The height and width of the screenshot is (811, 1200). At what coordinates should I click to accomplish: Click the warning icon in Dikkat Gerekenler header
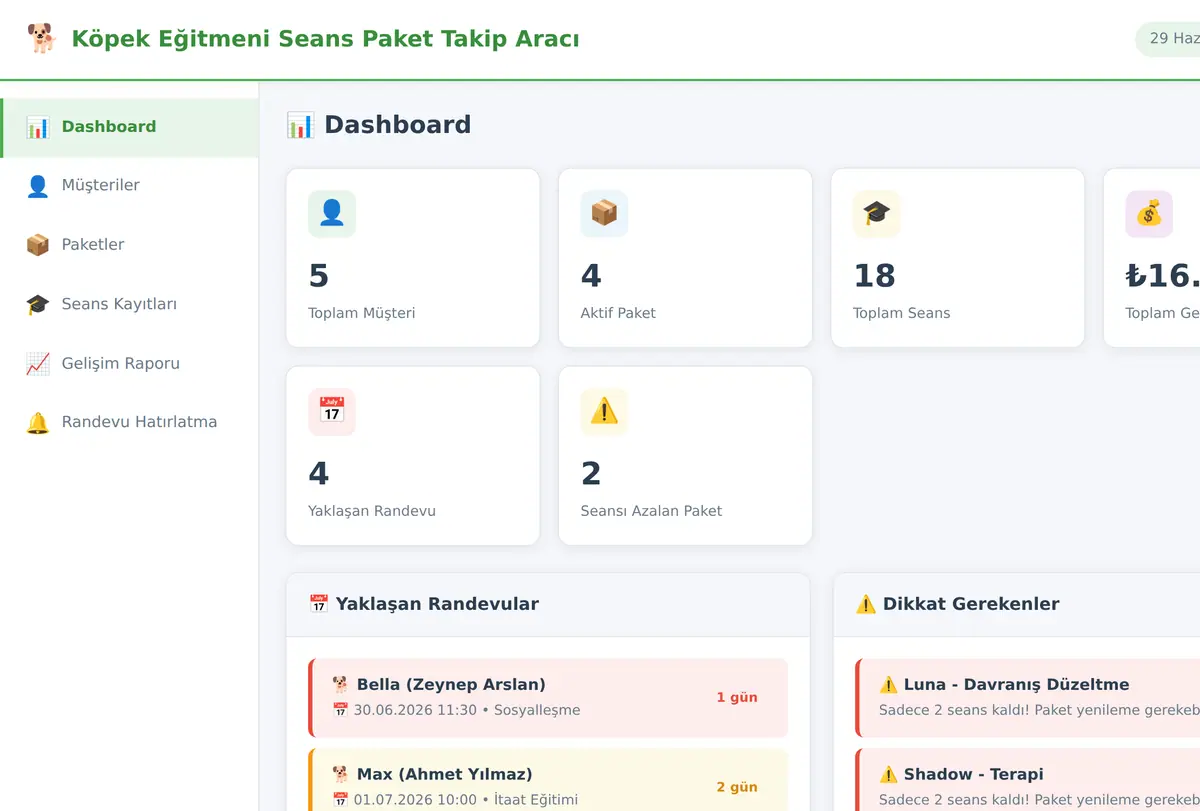(866, 604)
